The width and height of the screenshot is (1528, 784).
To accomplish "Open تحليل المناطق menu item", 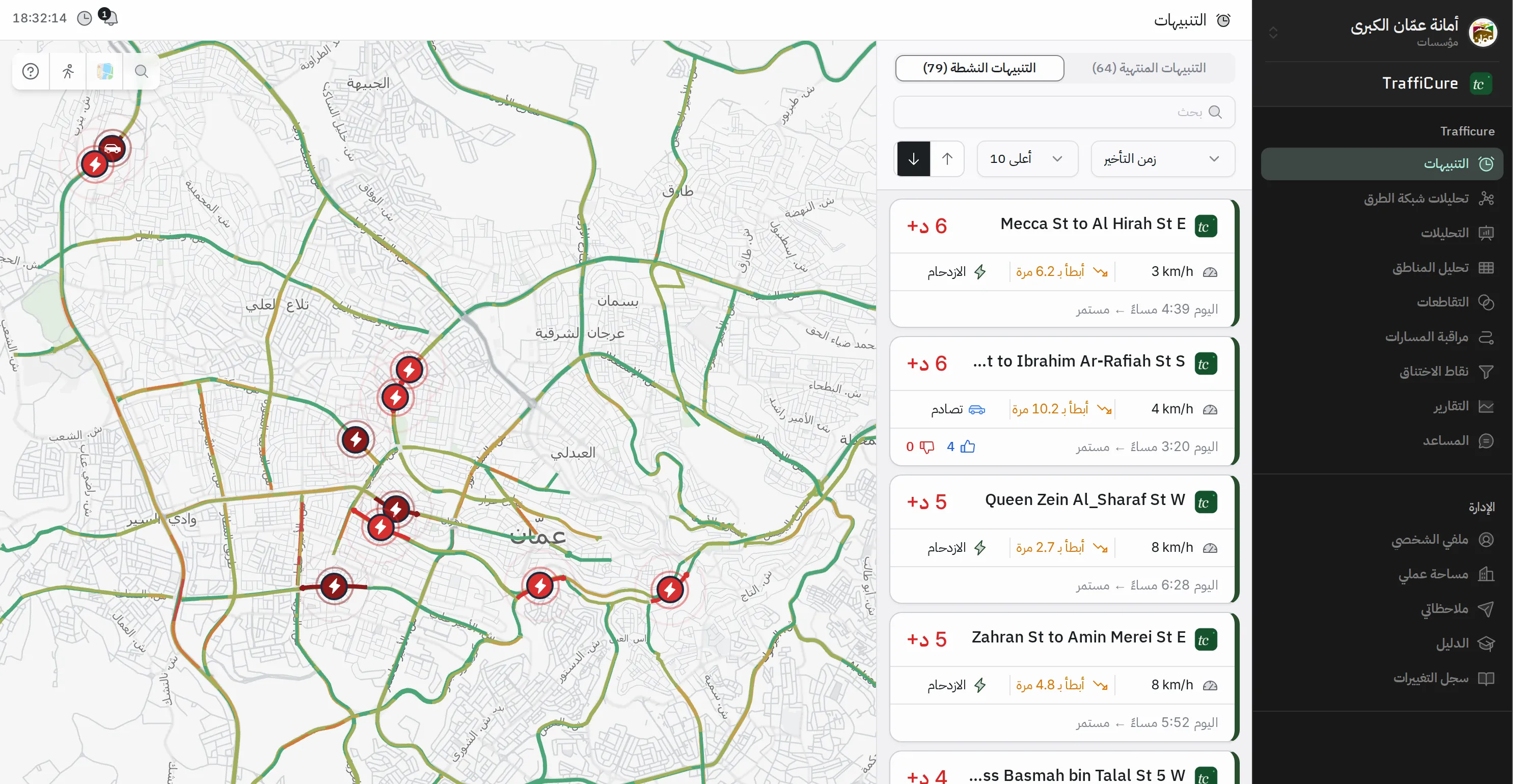I will (x=1381, y=267).
